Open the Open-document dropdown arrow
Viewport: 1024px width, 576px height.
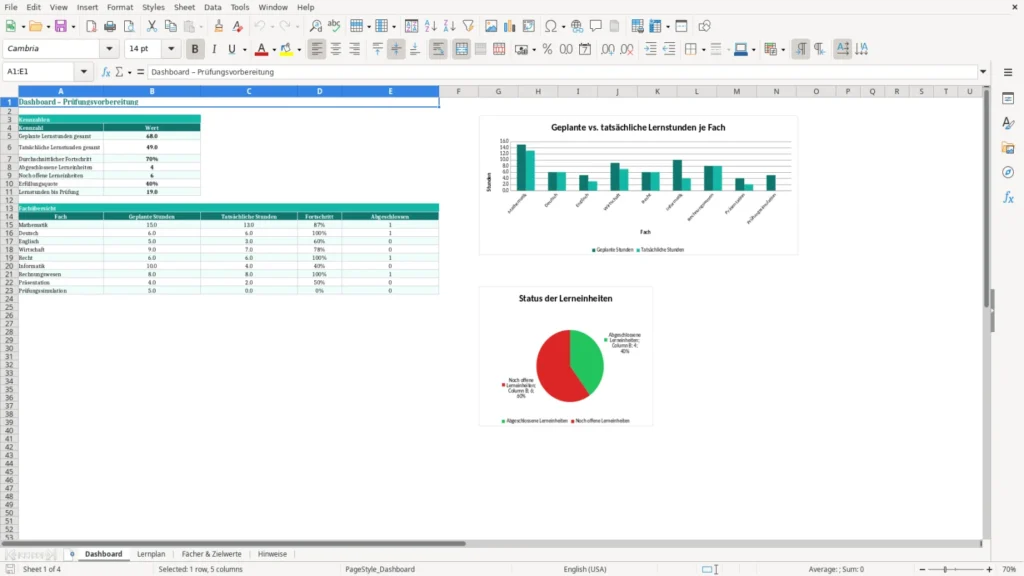(48, 26)
